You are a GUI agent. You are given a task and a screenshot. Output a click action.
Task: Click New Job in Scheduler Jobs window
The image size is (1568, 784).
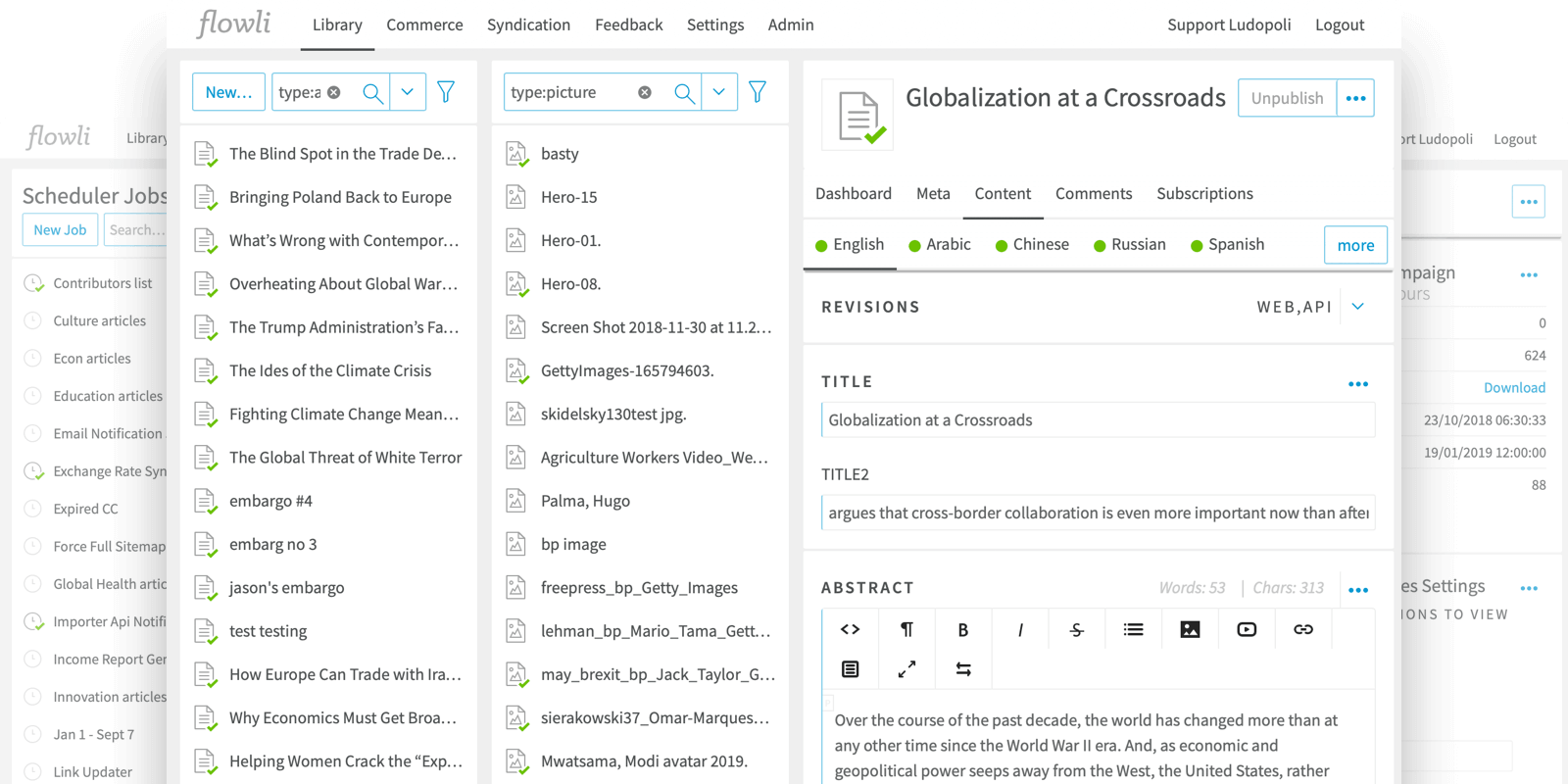(60, 230)
